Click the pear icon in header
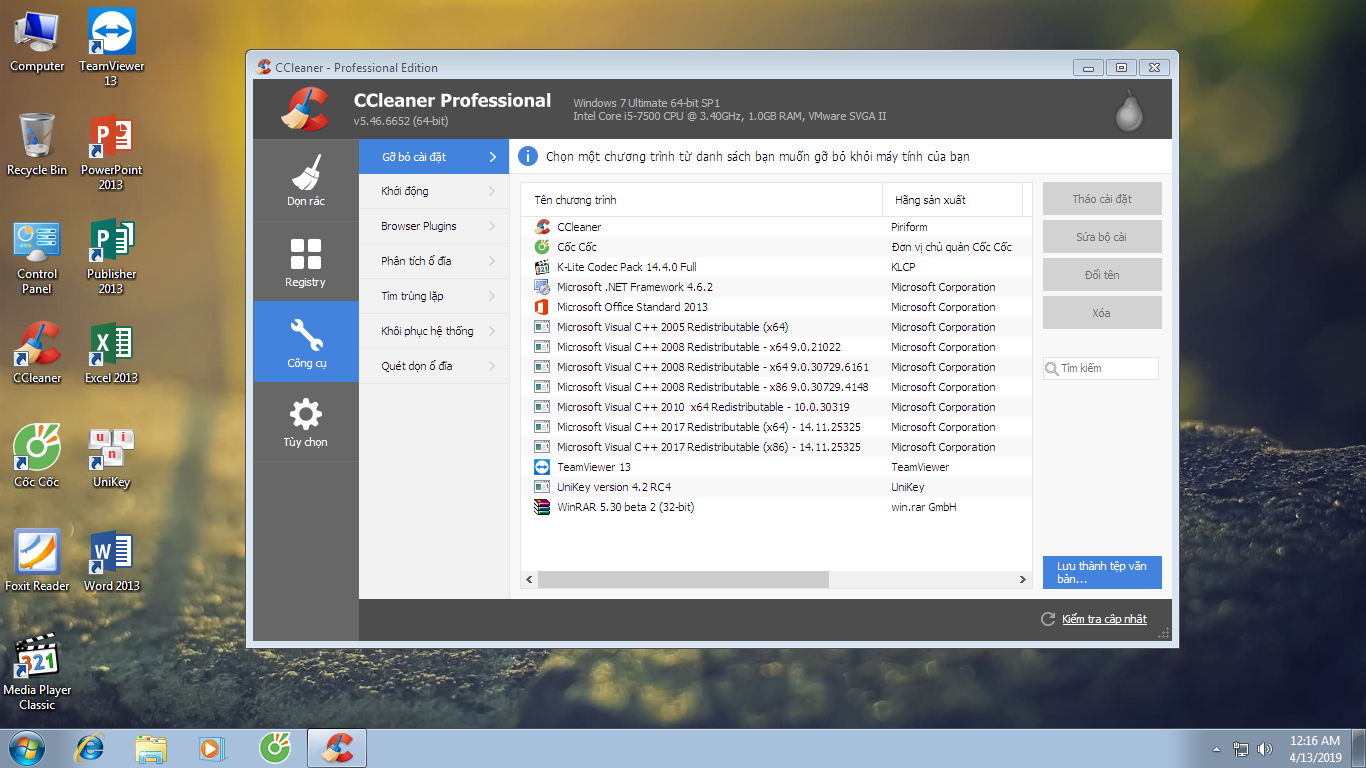The height and width of the screenshot is (768, 1366). coord(1129,111)
